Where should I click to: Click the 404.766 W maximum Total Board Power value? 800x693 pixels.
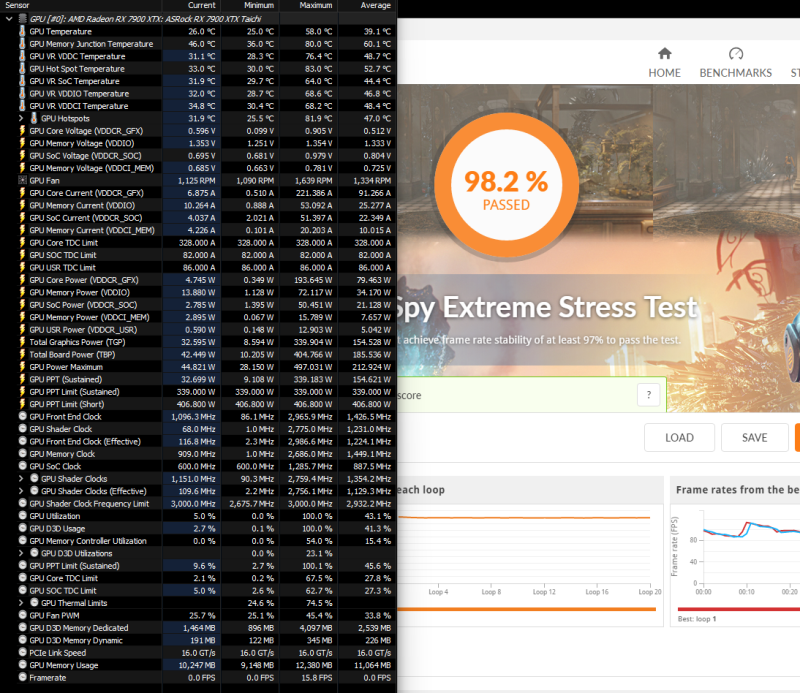point(313,355)
